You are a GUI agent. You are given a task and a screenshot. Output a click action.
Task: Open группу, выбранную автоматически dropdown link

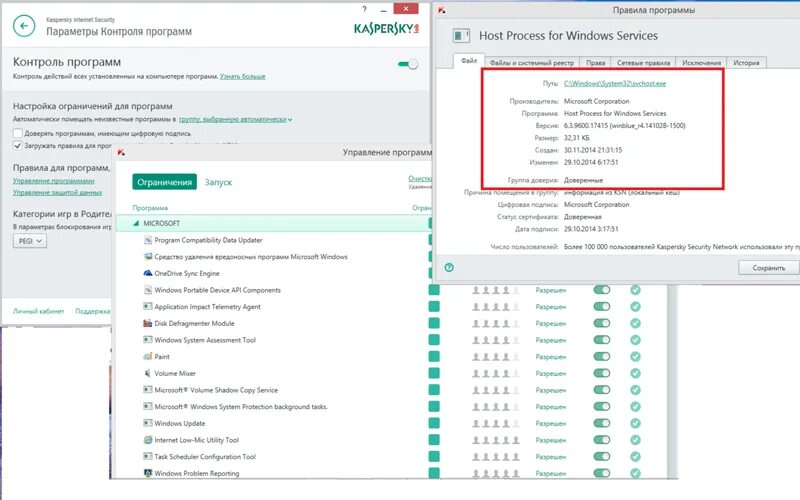235,119
